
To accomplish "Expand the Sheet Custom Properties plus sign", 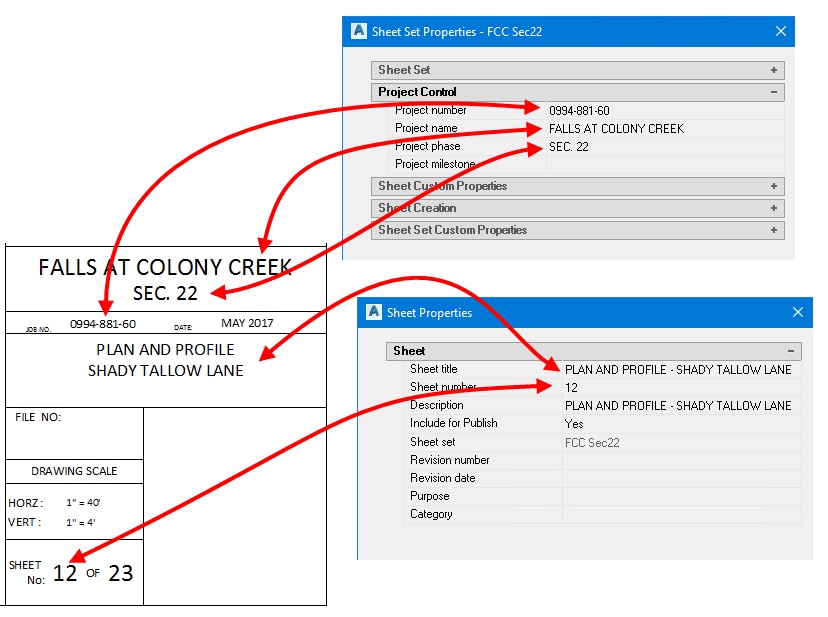I will click(774, 186).
